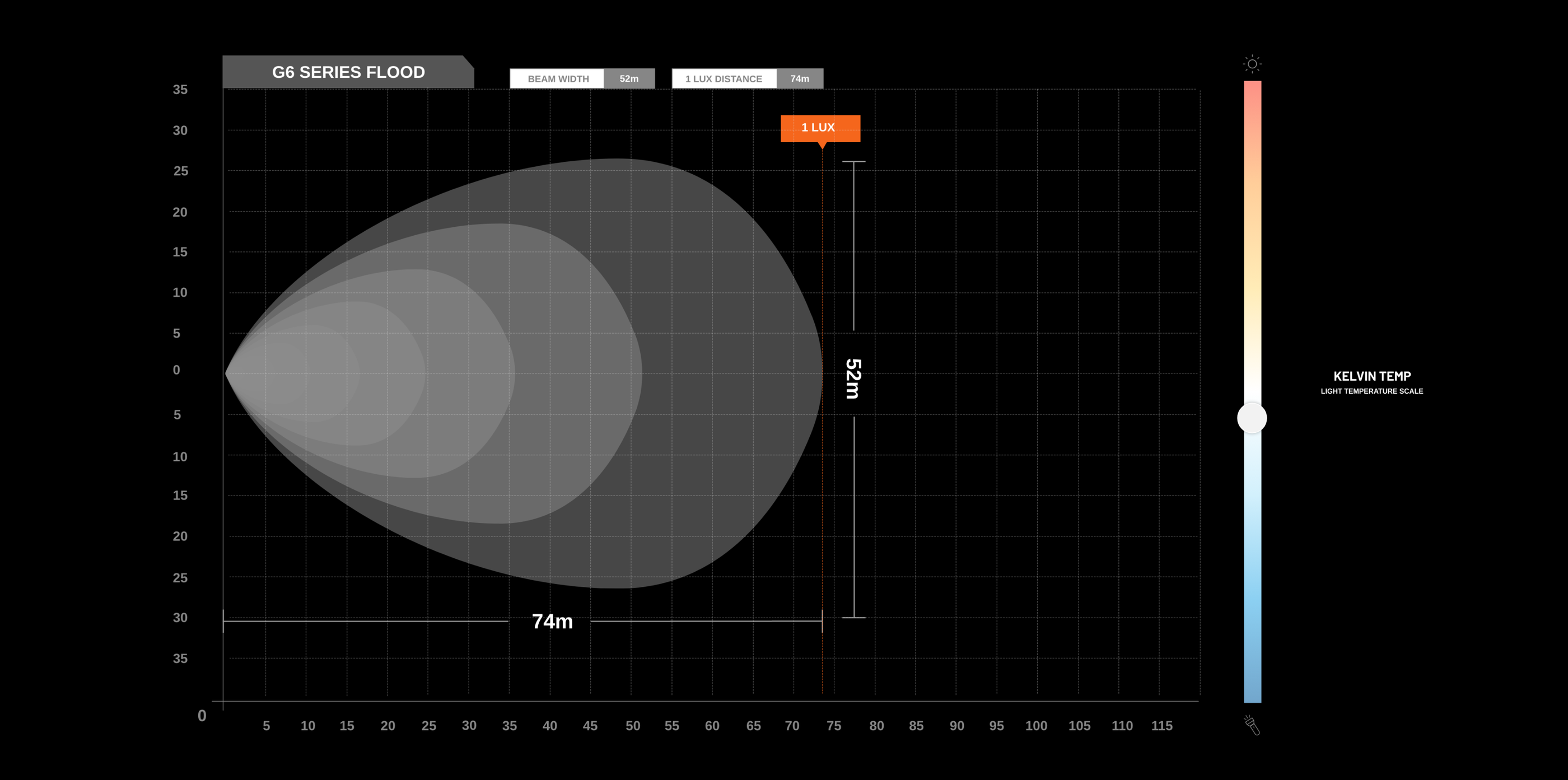Click the sun icon above temperature scale
This screenshot has height=780, width=1568.
[1252, 64]
